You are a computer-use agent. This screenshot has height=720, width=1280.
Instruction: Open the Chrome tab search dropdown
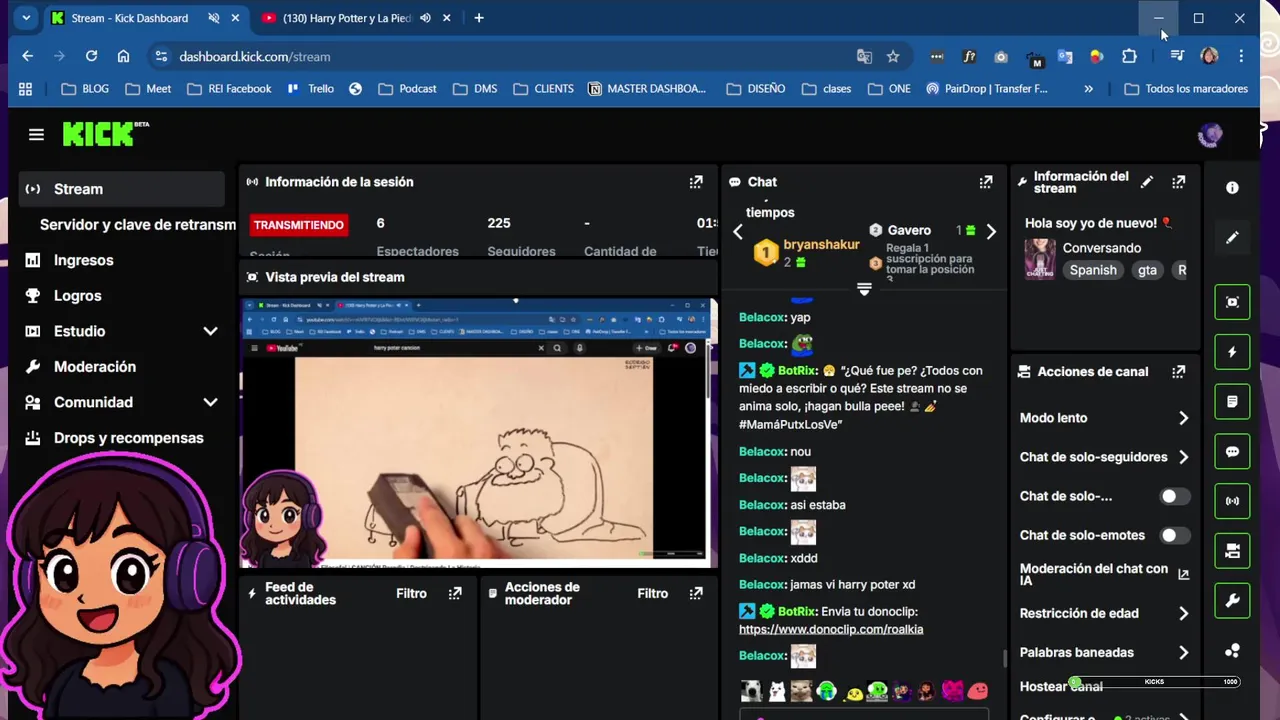click(x=25, y=18)
